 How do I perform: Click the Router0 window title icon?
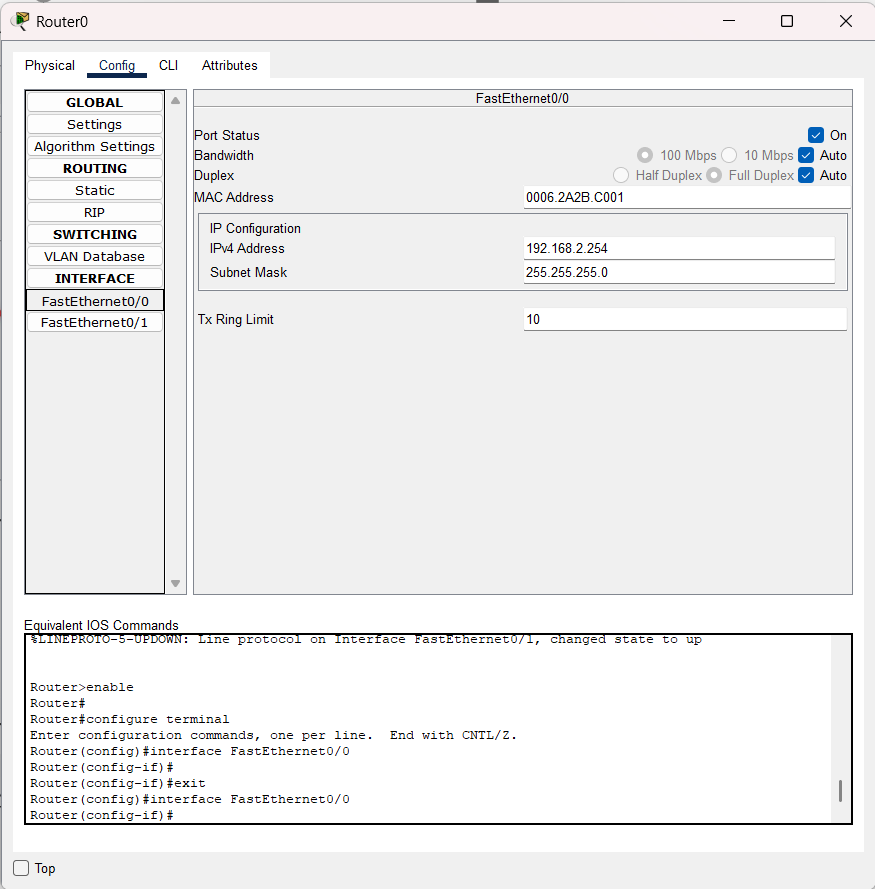(20, 21)
